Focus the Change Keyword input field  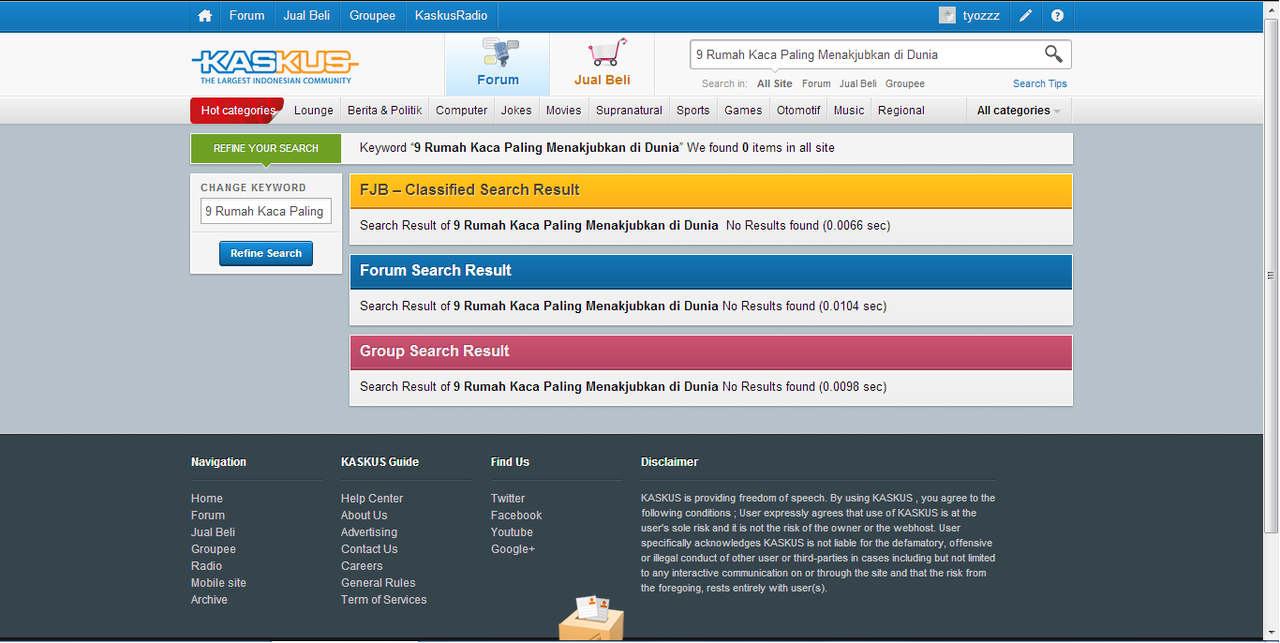(x=266, y=211)
